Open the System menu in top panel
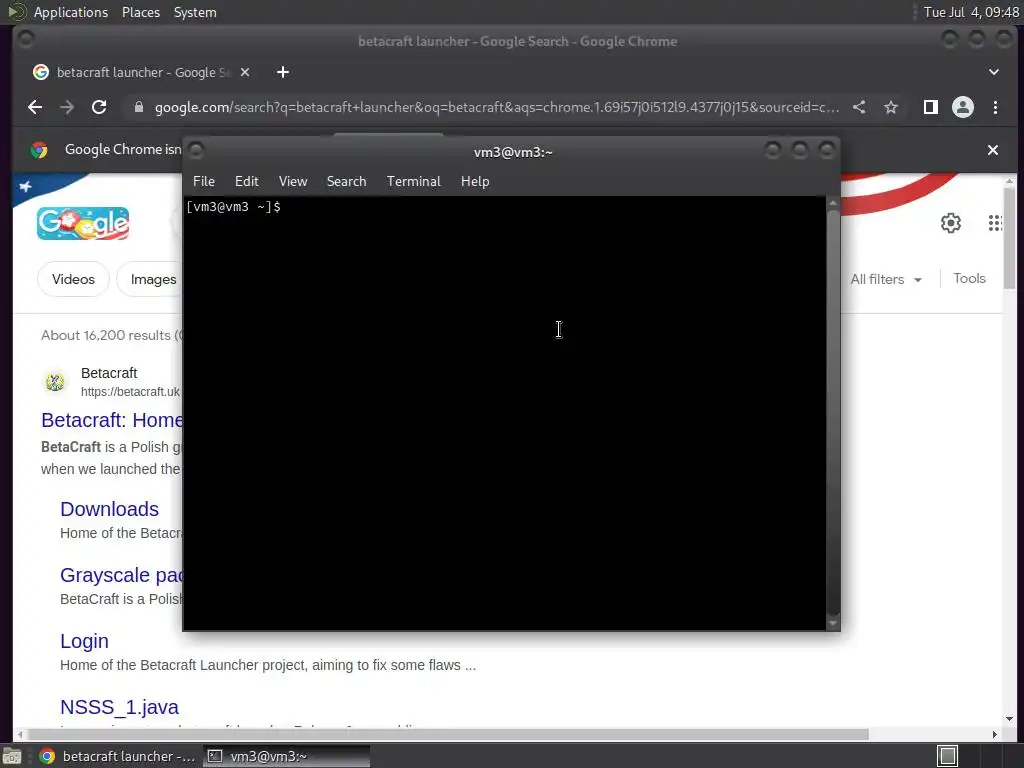 point(195,12)
